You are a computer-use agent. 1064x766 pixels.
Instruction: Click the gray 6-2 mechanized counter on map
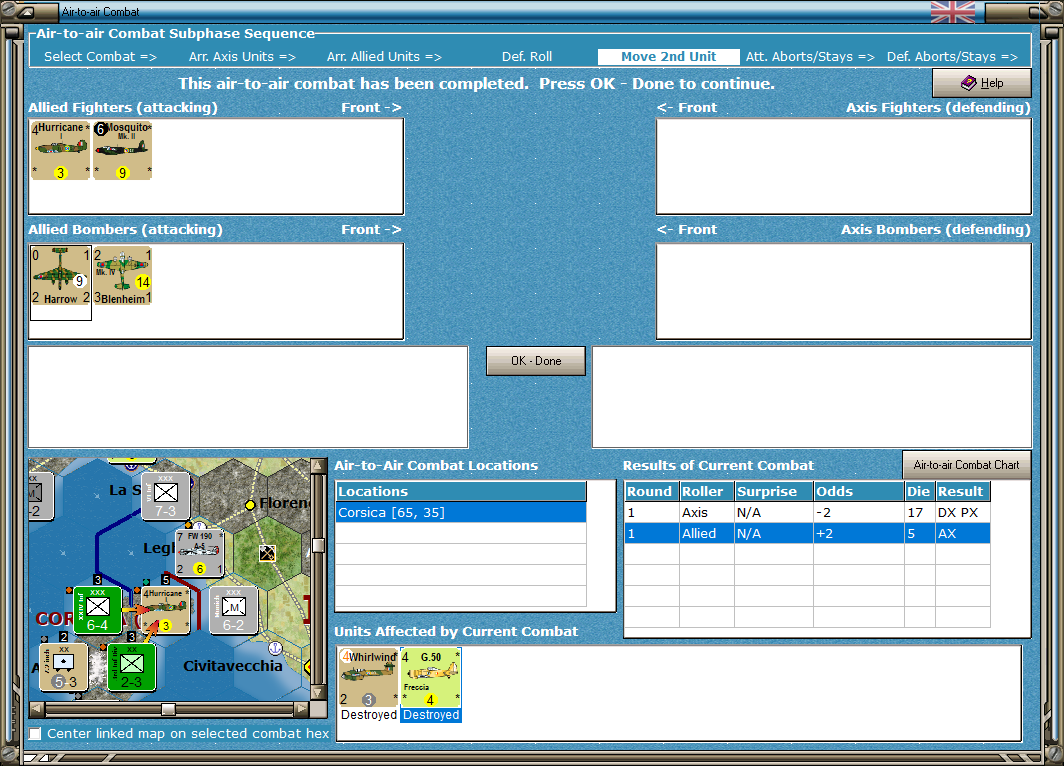tap(233, 611)
